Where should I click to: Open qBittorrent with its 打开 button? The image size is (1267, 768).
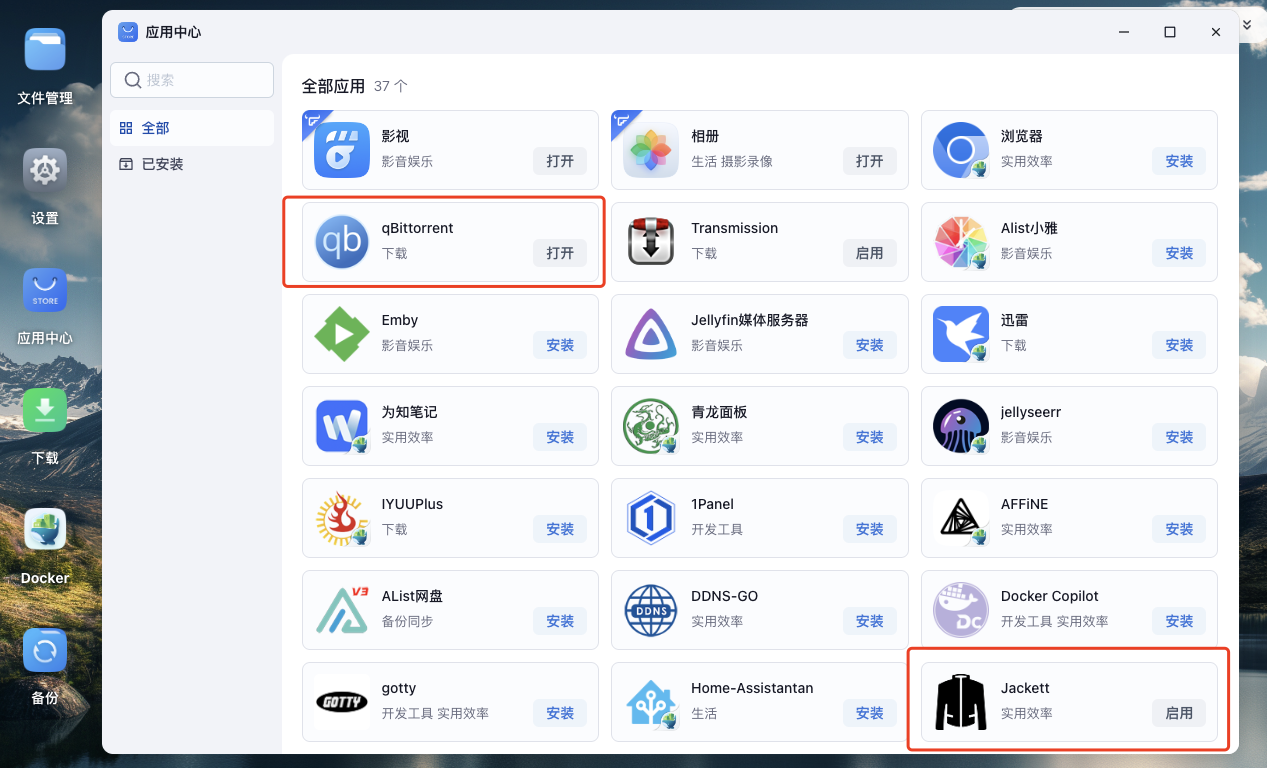(560, 253)
